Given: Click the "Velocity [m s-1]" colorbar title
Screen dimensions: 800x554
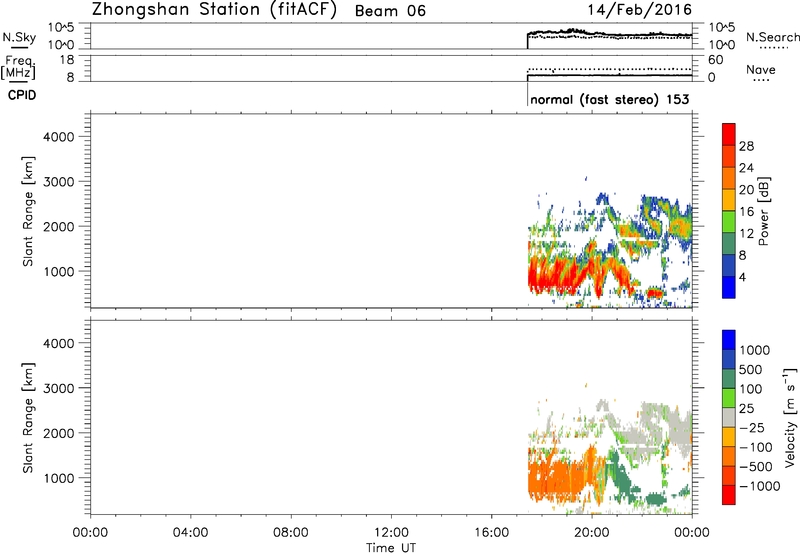Looking at the screenshot, I should click(x=790, y=417).
